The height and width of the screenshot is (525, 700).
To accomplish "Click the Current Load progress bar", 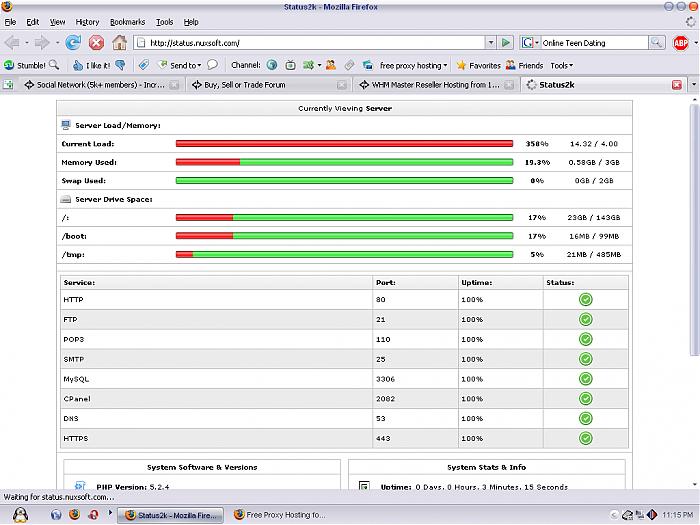I will pyautogui.click(x=344, y=144).
